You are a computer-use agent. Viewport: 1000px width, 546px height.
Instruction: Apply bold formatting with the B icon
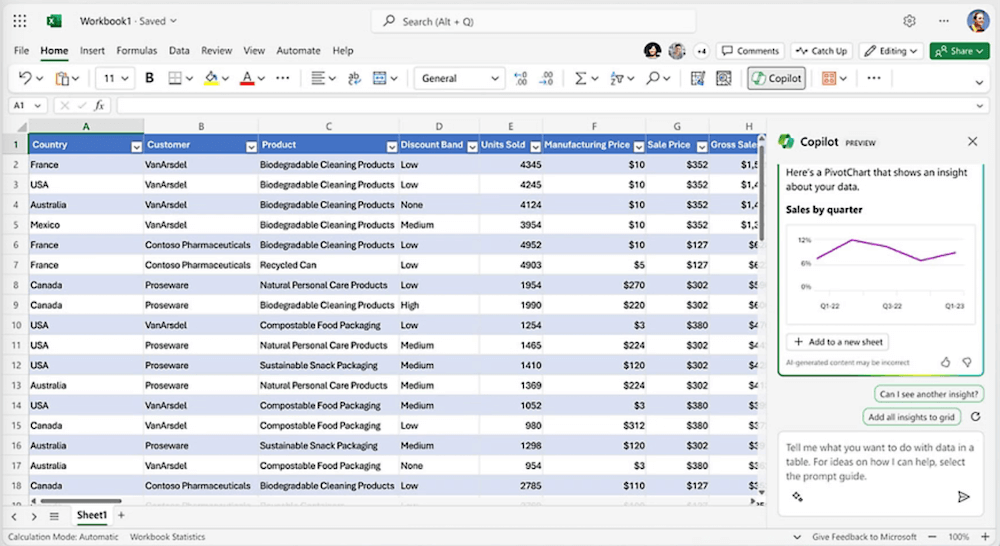pos(150,78)
